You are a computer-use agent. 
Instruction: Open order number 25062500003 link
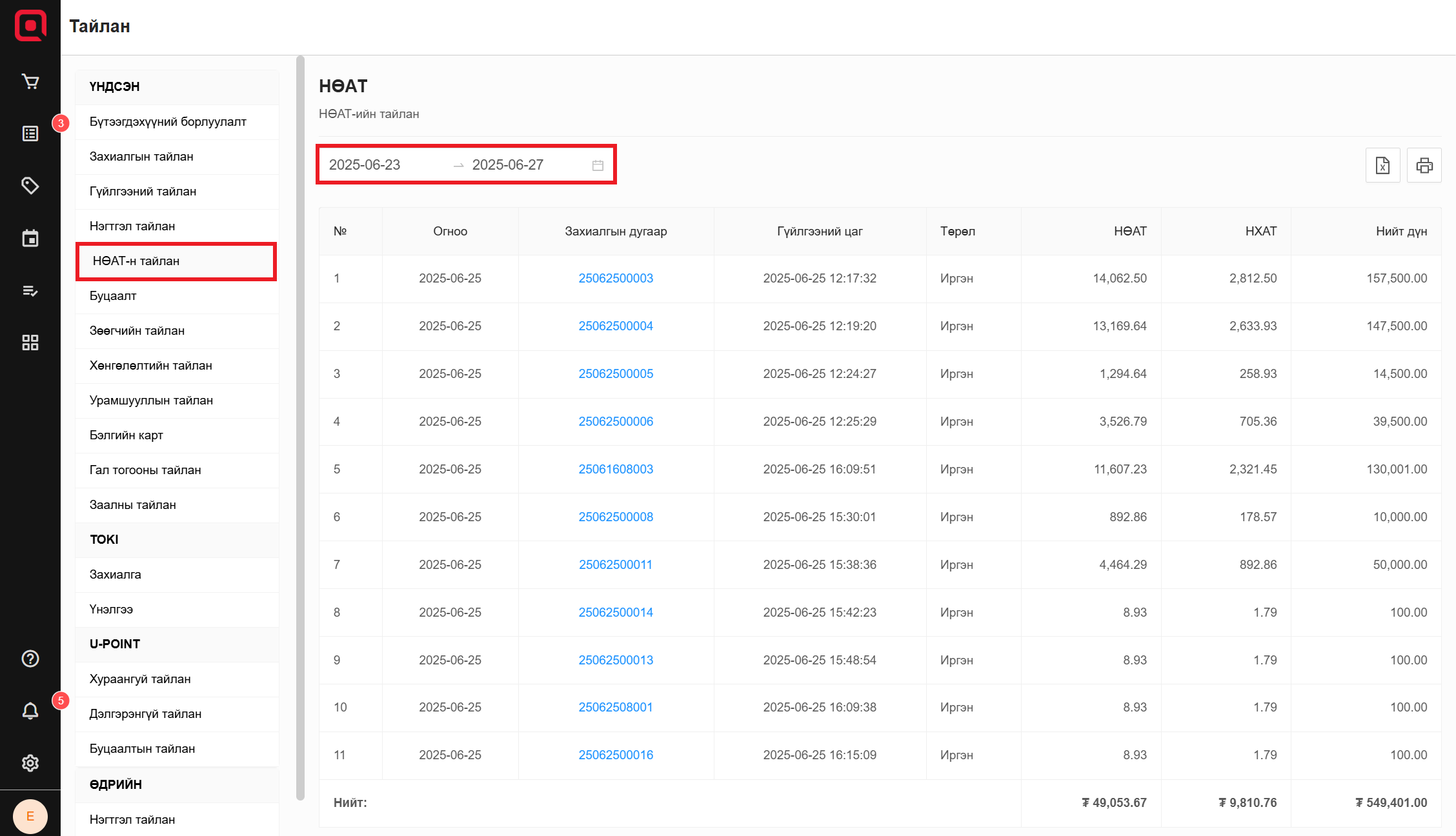pyautogui.click(x=616, y=279)
